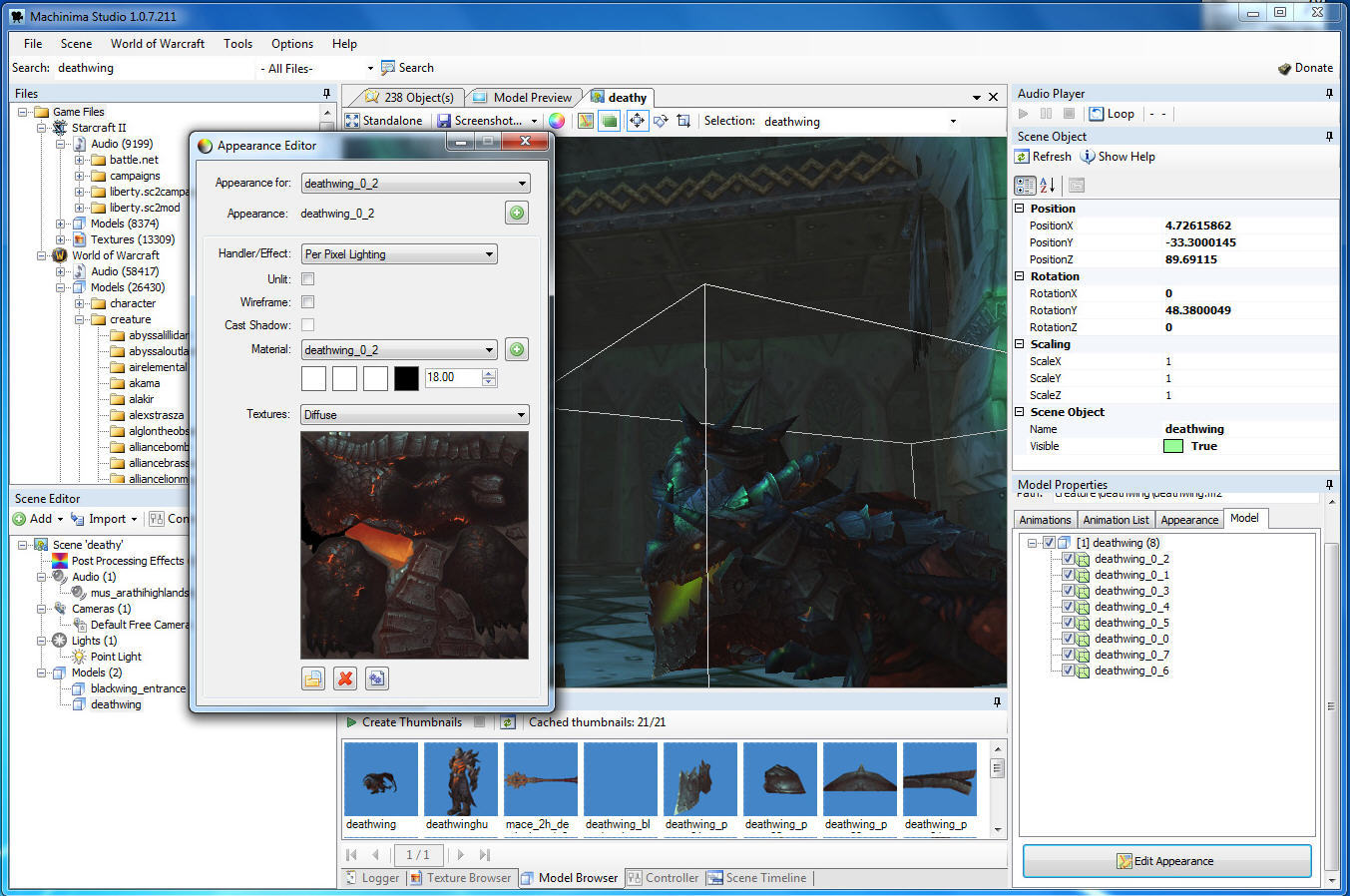
Task: Open the Handler/Effect dropdown
Action: click(x=399, y=254)
